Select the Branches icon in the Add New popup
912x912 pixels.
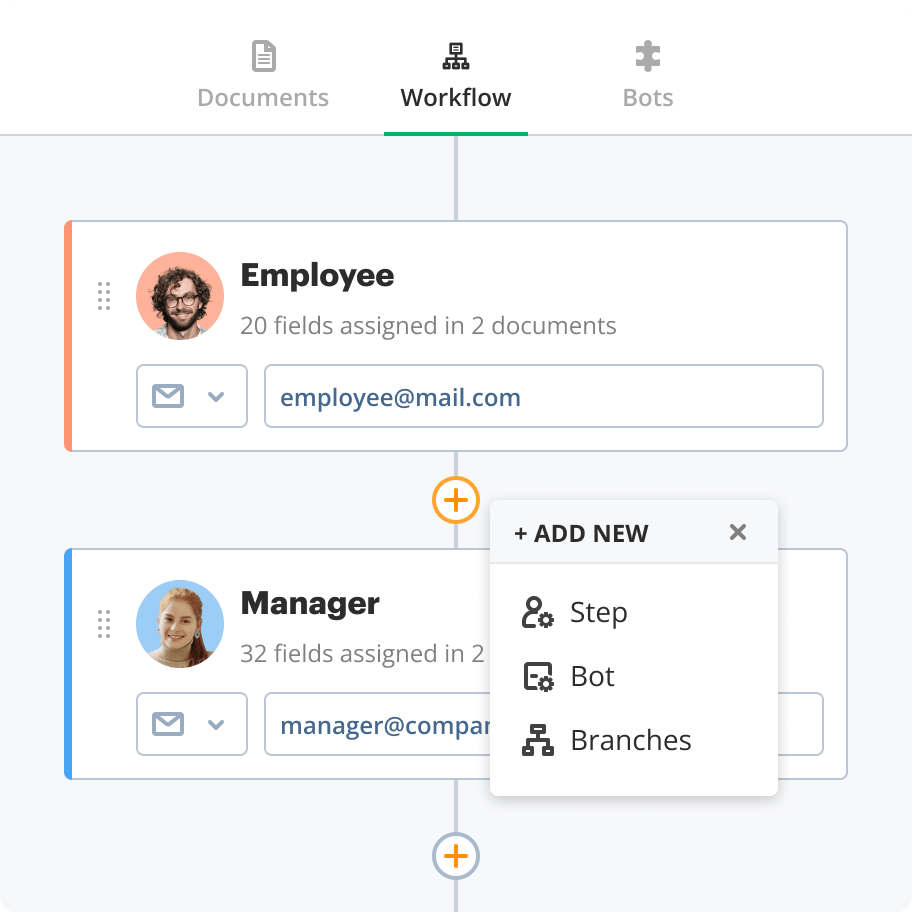point(538,740)
